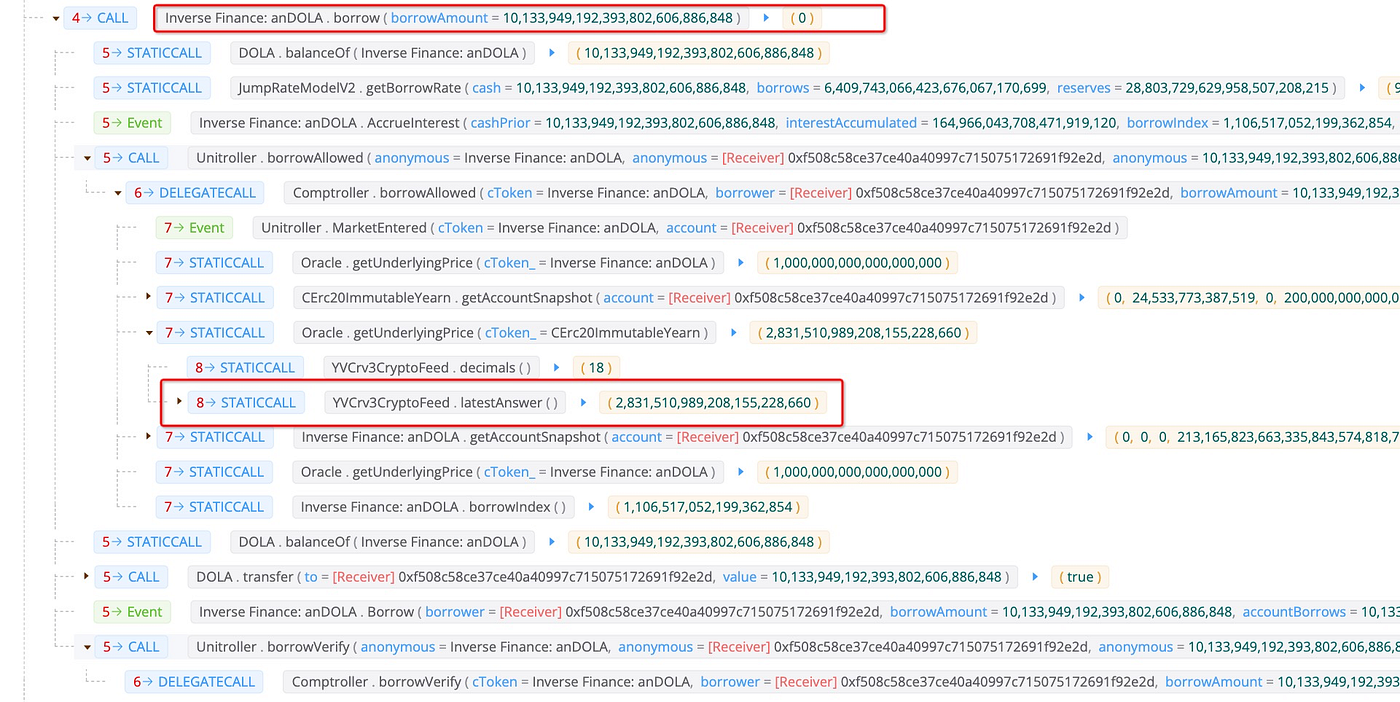Click the latestAnswer output 2,831,510,989,208,155,228,660
Viewport: 1400px width, 702px height.
pos(713,403)
